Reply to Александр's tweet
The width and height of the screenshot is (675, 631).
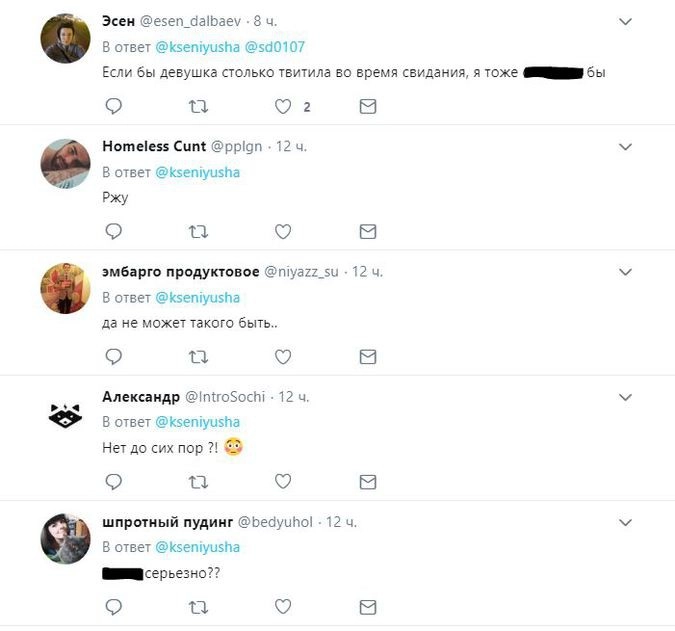point(114,482)
